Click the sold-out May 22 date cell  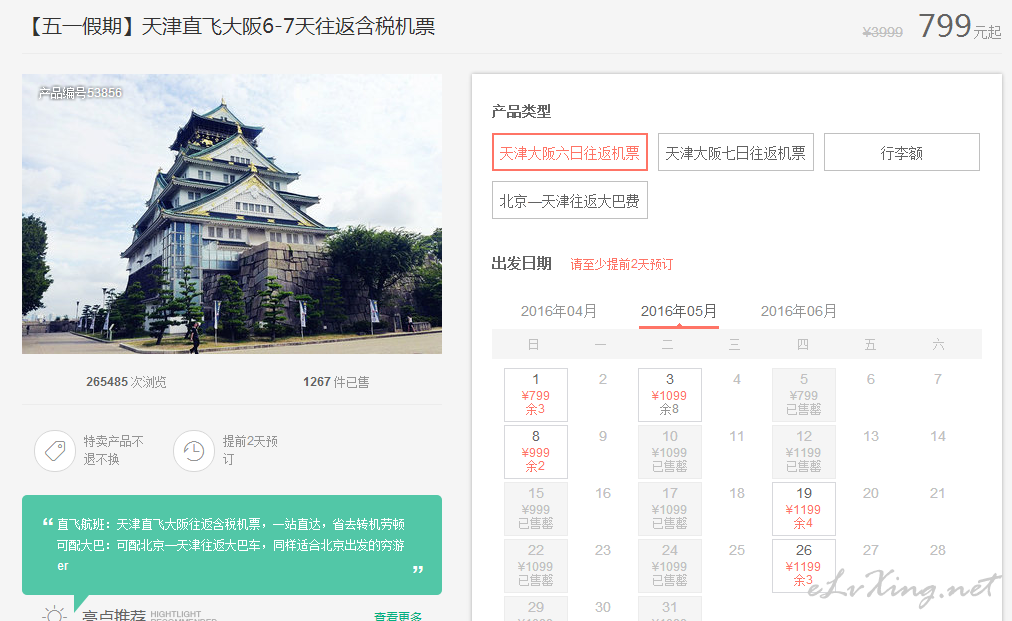[536, 565]
